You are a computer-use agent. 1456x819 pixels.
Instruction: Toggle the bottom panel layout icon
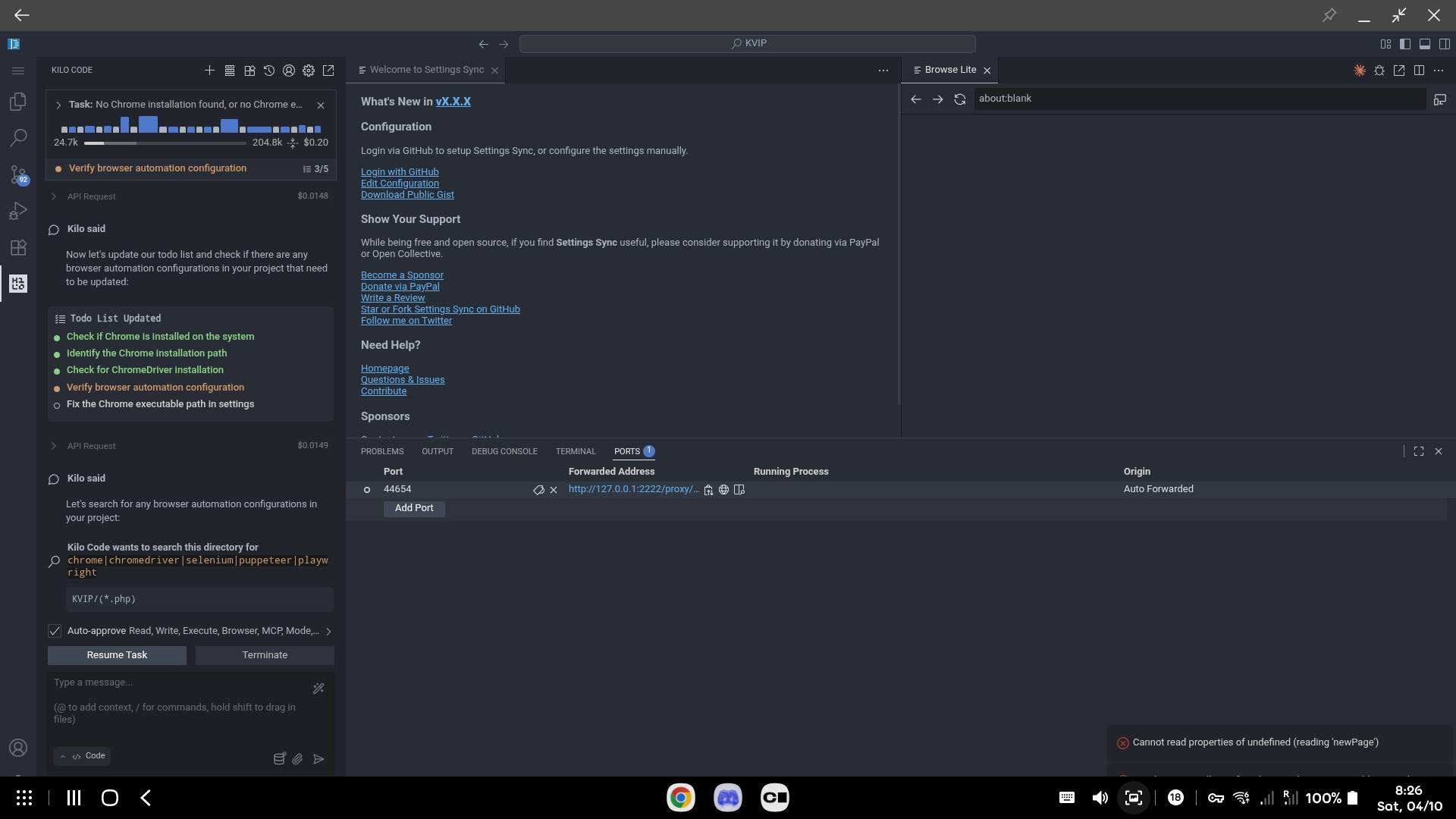point(1424,44)
